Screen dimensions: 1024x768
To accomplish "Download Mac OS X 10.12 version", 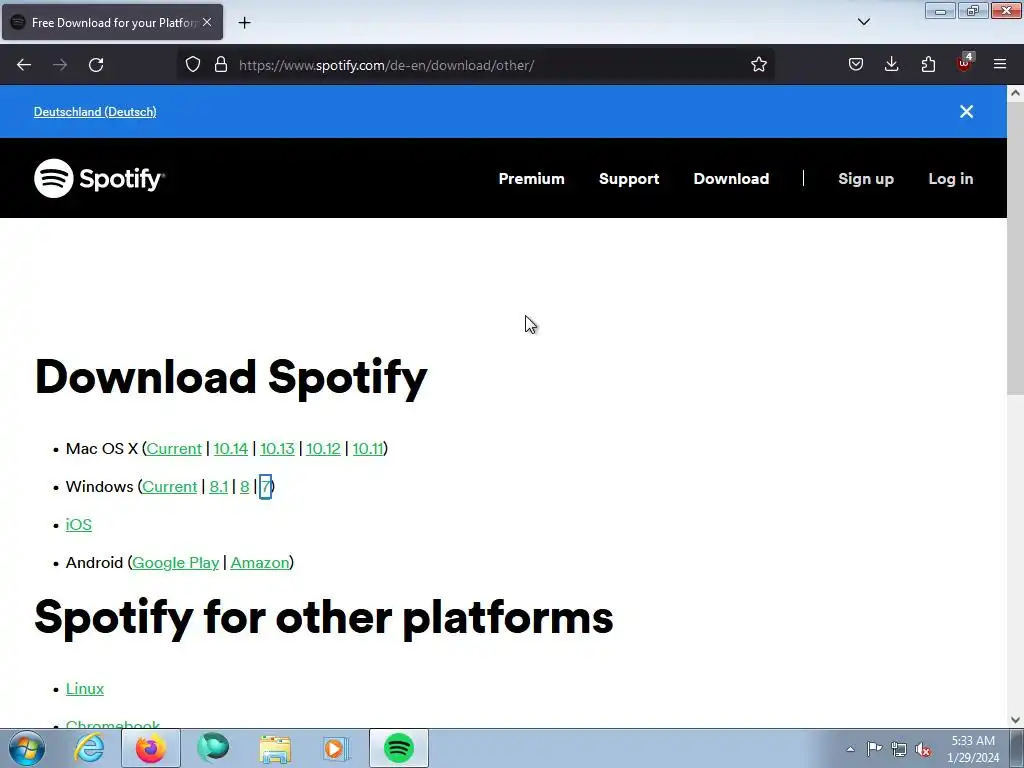I will tap(323, 449).
